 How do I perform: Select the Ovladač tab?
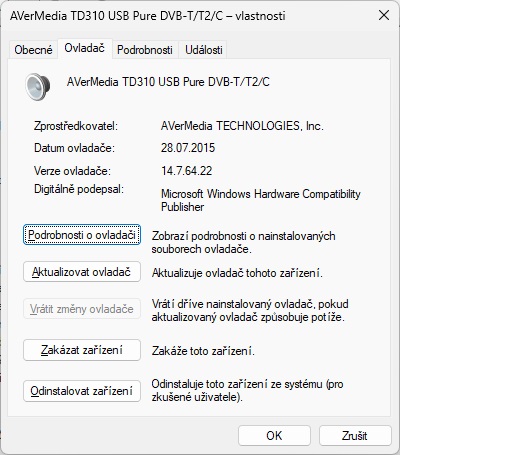point(85,48)
